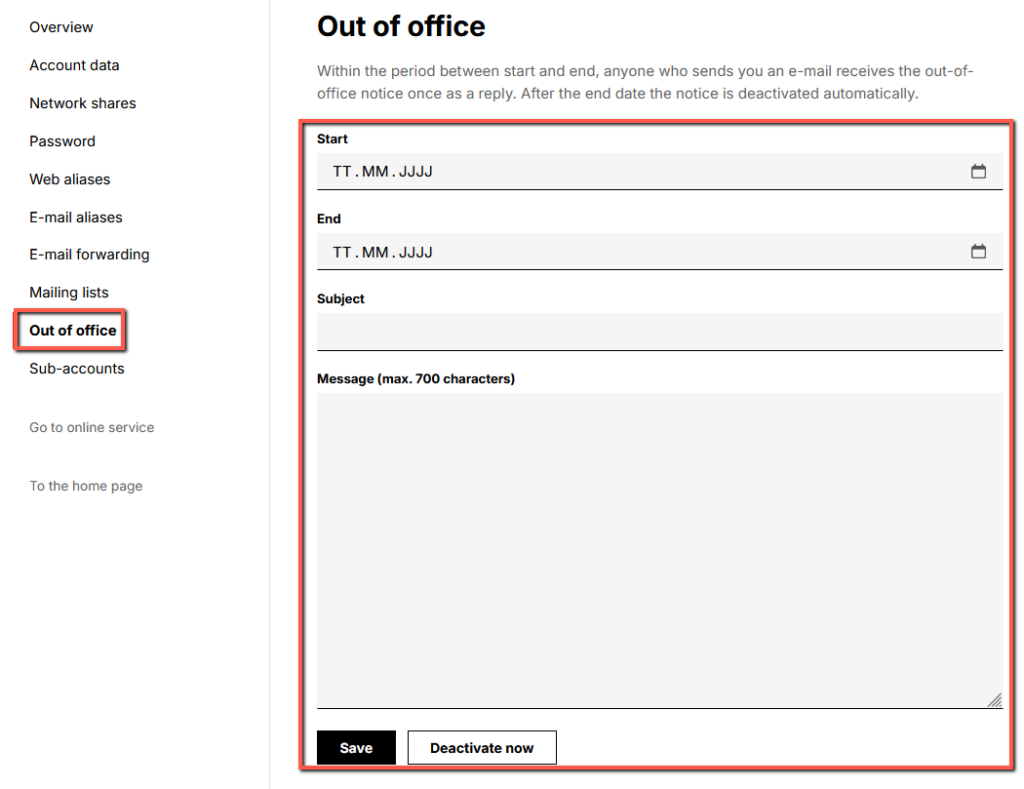Open Sub-accounts section
Image resolution: width=1024 pixels, height=789 pixels.
[x=76, y=368]
